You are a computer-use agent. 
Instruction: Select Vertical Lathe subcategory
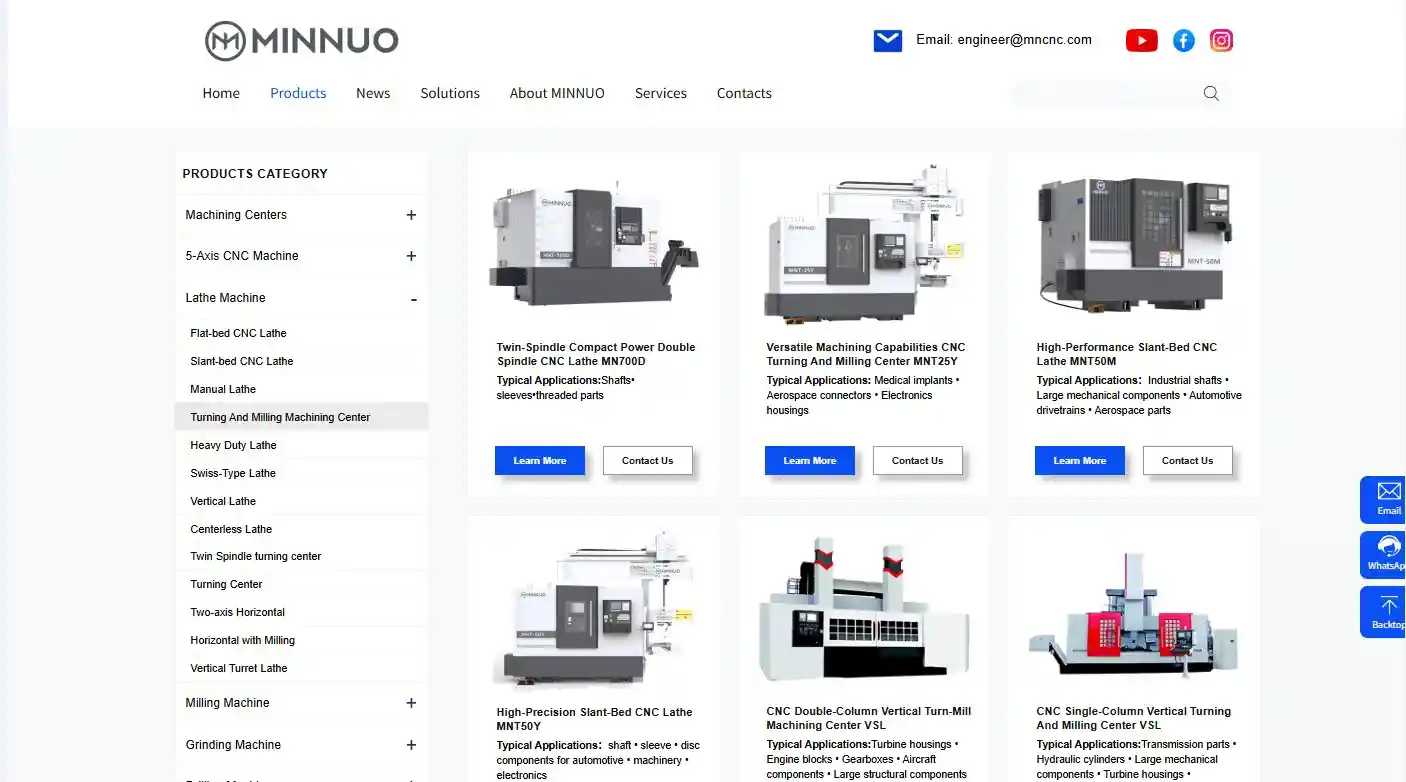(223, 501)
